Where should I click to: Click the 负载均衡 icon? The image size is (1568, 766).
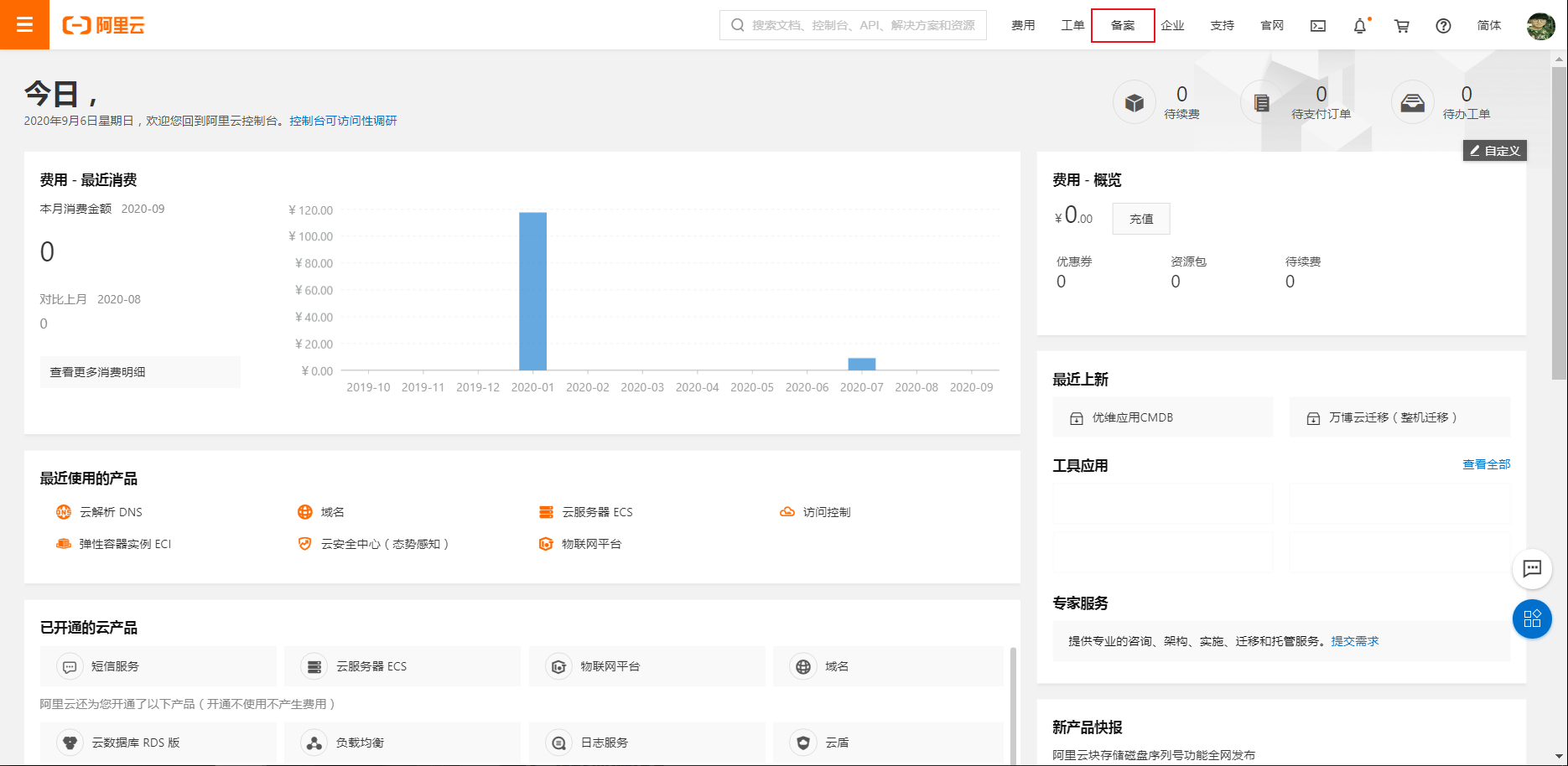pyautogui.click(x=314, y=743)
